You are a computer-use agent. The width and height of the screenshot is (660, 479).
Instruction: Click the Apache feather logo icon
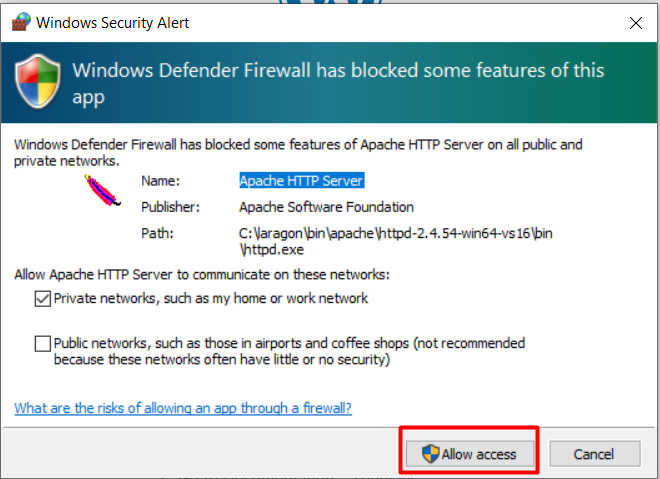click(x=102, y=191)
